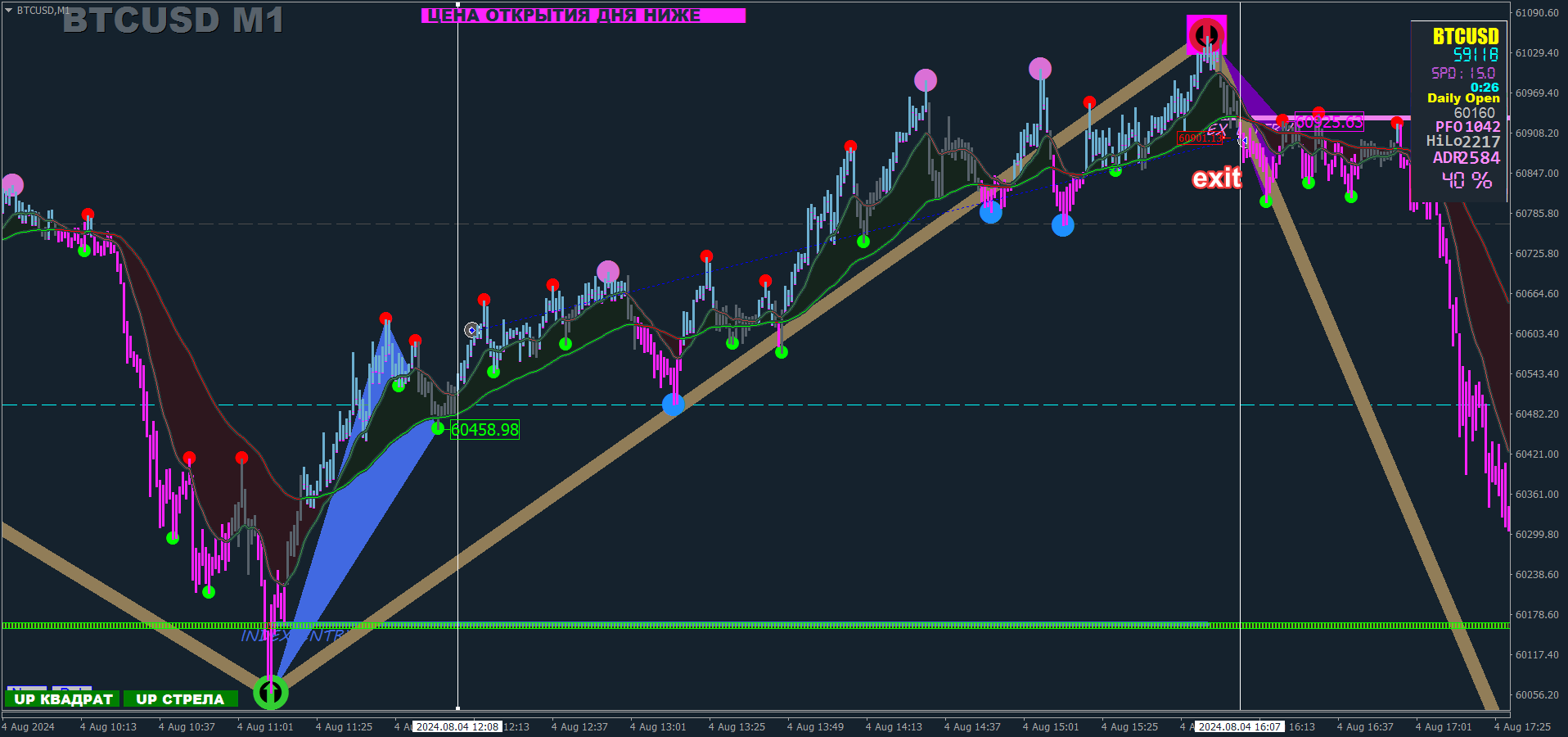Click 4 Aug 10:13 on the time axis
The width and height of the screenshot is (1568, 737).
(108, 727)
